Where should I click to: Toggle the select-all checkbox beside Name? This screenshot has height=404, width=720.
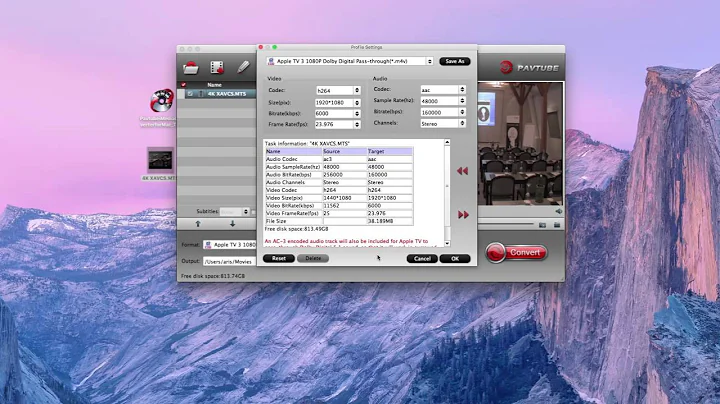pyautogui.click(x=183, y=85)
